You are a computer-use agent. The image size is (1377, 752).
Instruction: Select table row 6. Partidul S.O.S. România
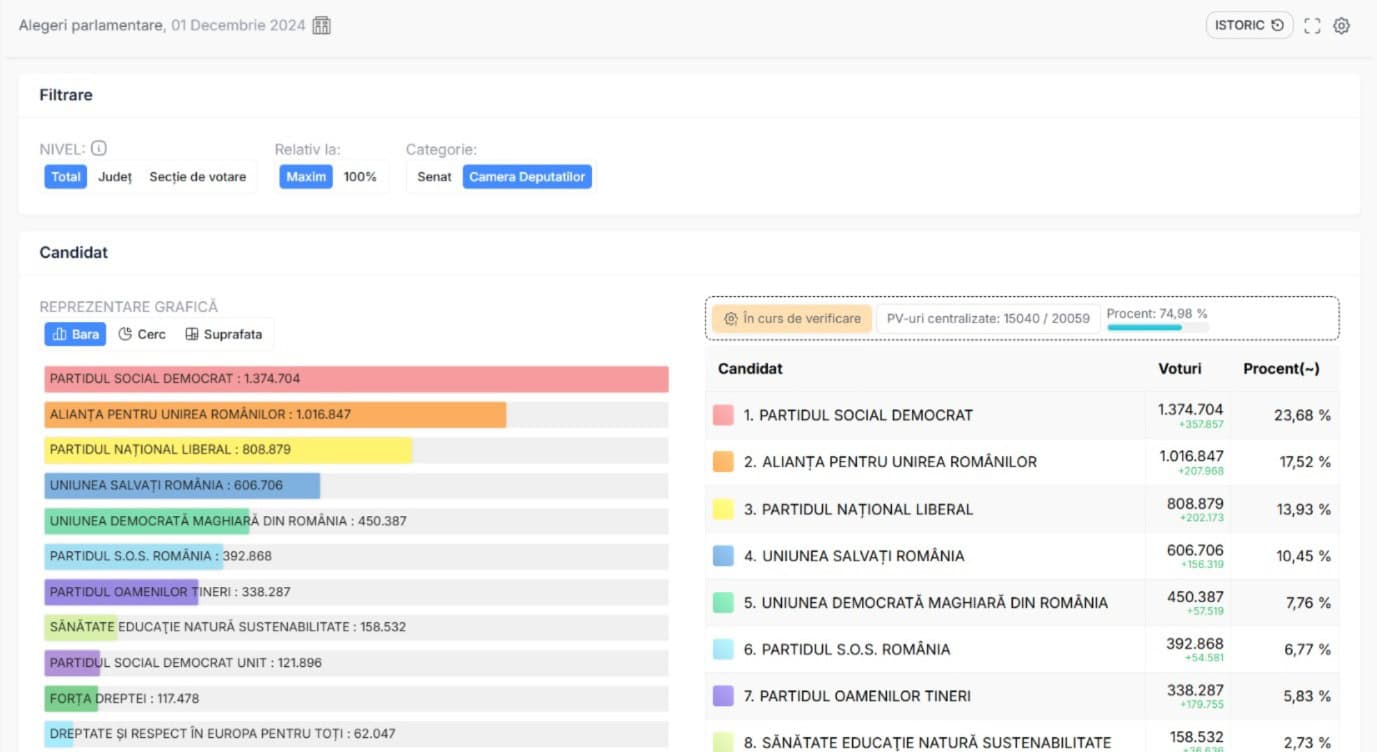pos(1022,649)
